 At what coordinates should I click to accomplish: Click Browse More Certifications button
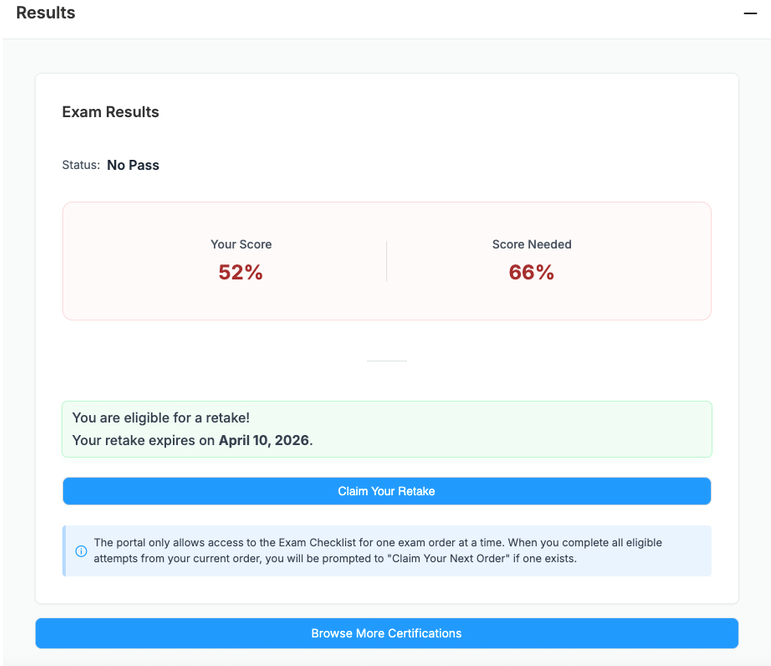coord(386,633)
